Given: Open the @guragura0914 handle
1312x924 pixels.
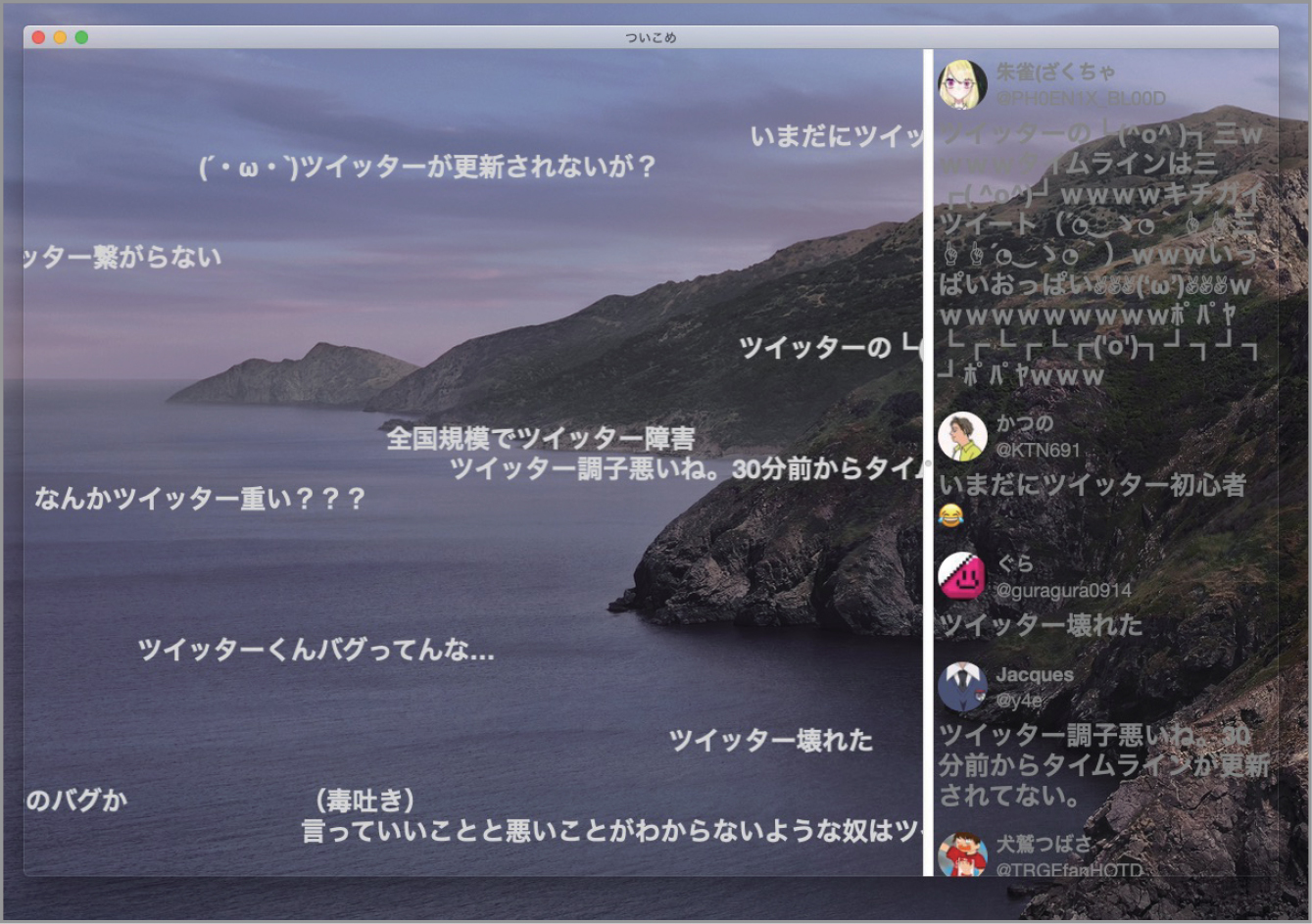Looking at the screenshot, I should (x=1063, y=590).
